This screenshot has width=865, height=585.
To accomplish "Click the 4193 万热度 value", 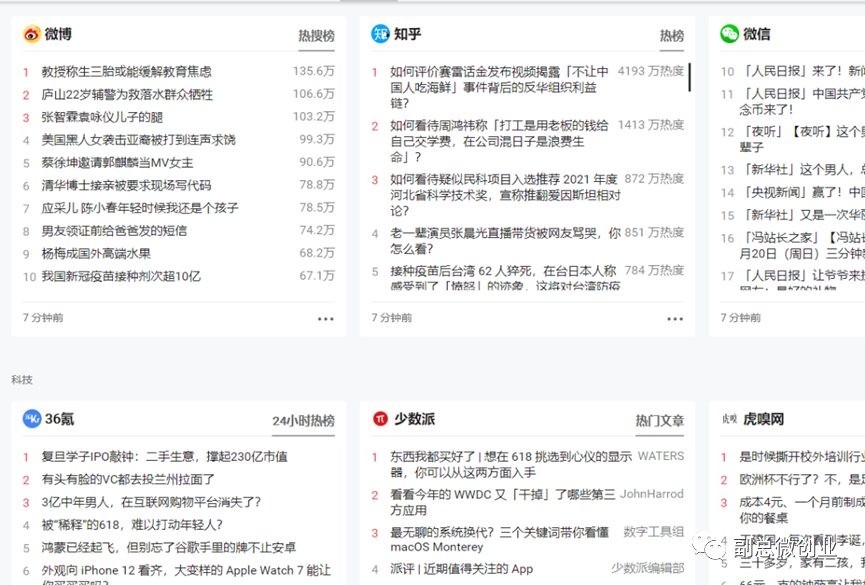I will tap(650, 71).
